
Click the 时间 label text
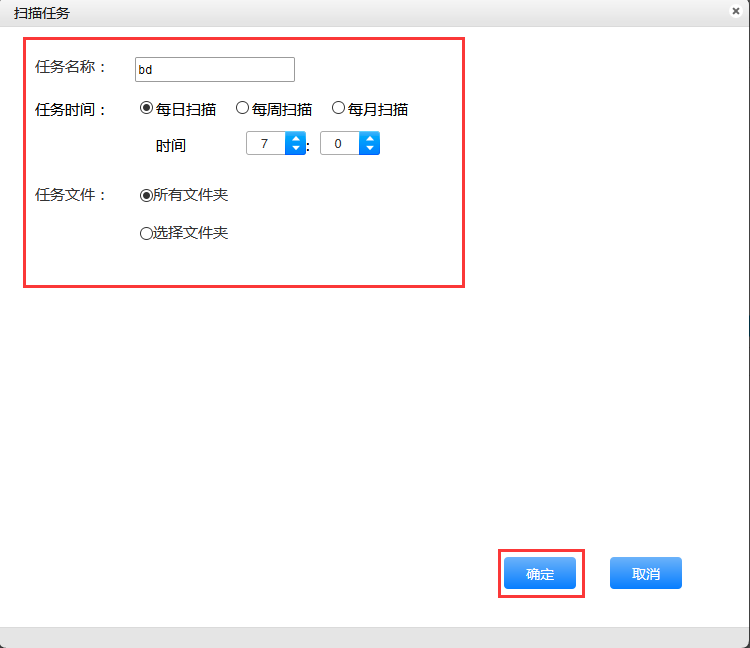(171, 145)
